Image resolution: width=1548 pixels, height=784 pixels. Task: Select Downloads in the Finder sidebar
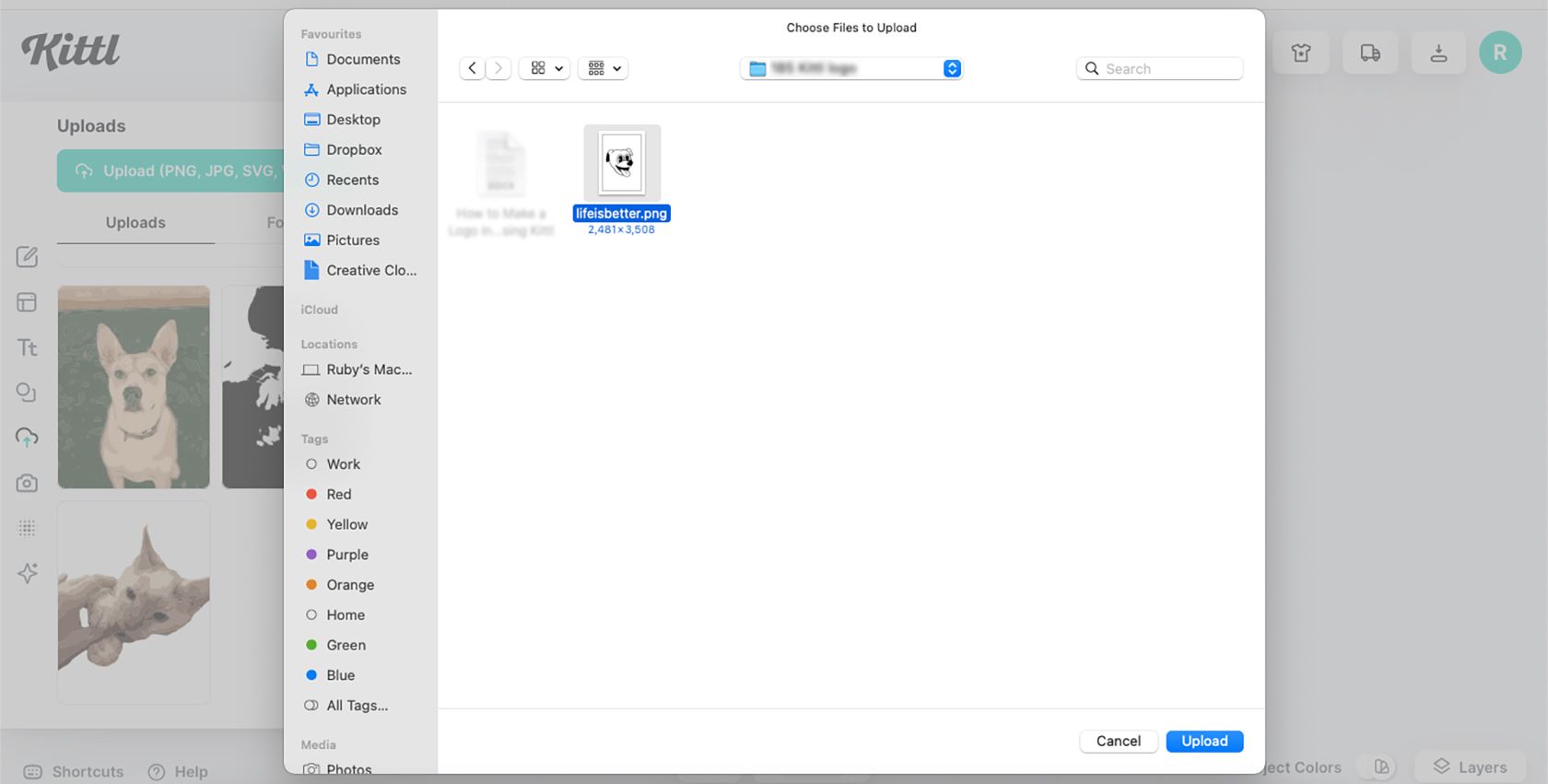[x=361, y=210]
